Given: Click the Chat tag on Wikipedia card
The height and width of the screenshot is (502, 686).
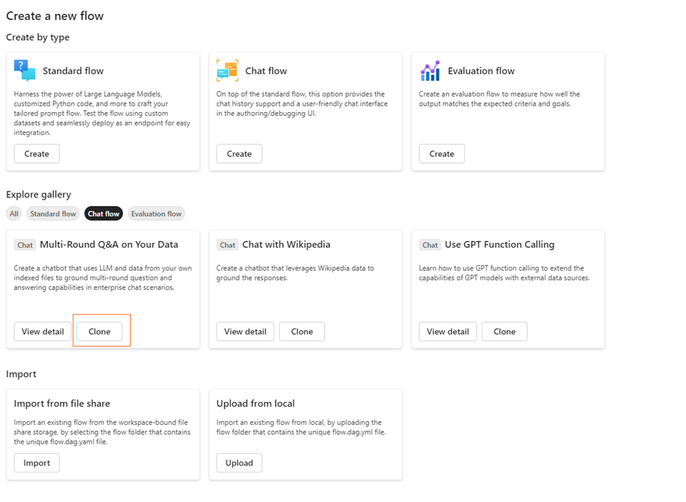Looking at the screenshot, I should (228, 245).
